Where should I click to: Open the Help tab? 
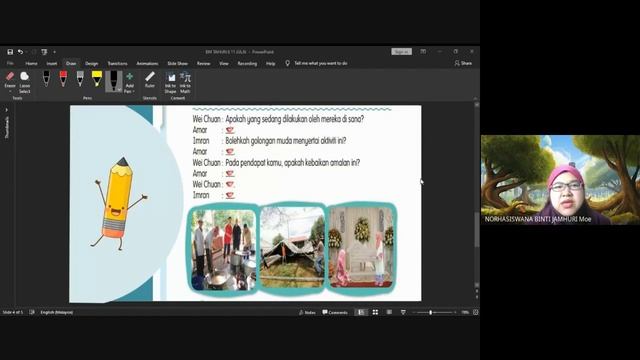(270, 63)
